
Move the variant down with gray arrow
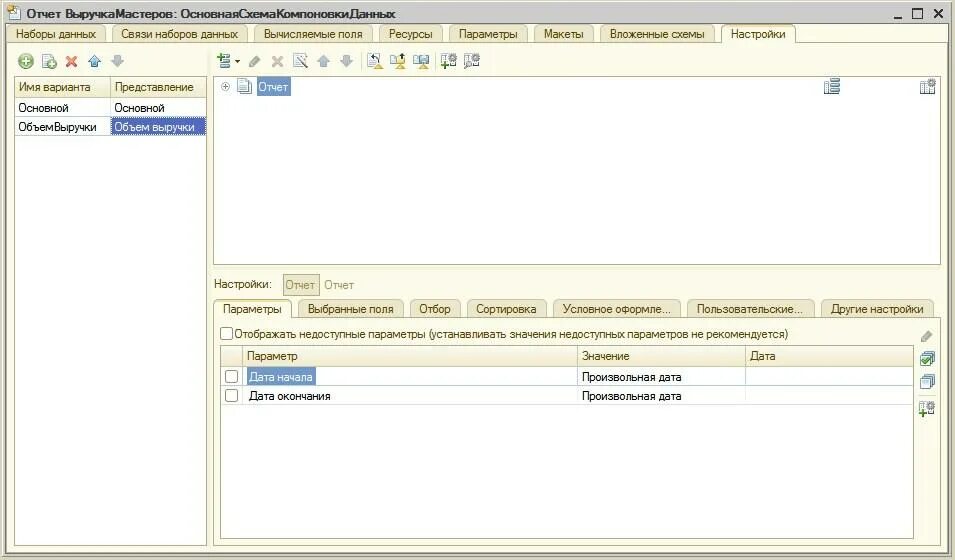(118, 61)
